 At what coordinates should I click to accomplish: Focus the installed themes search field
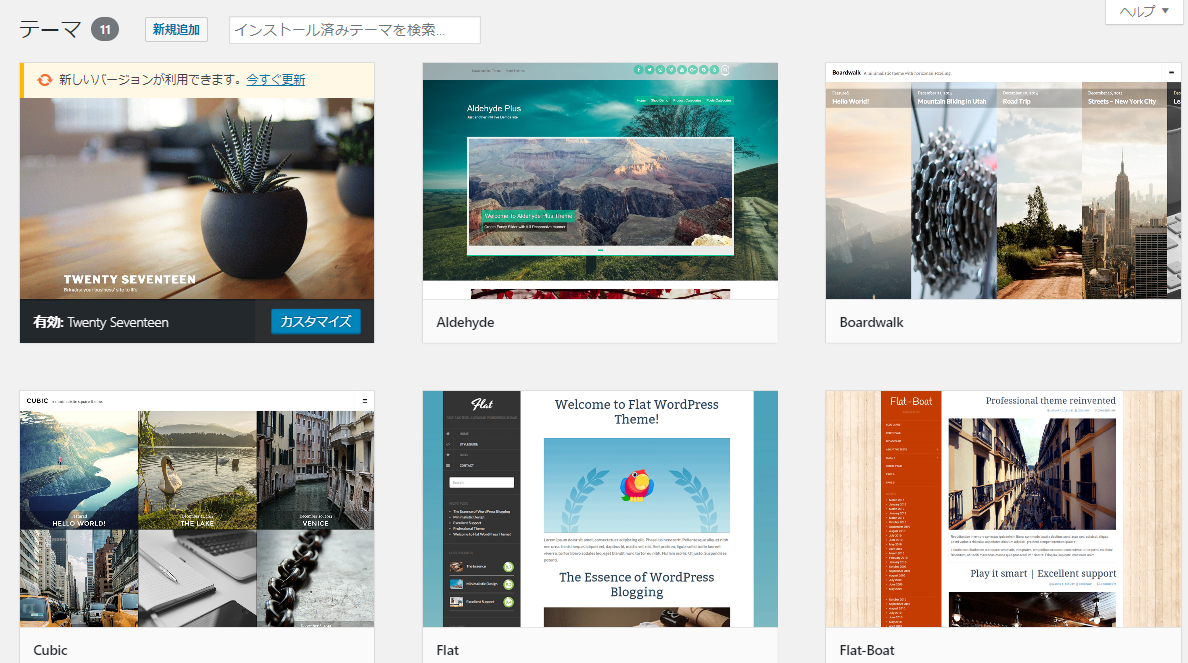point(355,30)
